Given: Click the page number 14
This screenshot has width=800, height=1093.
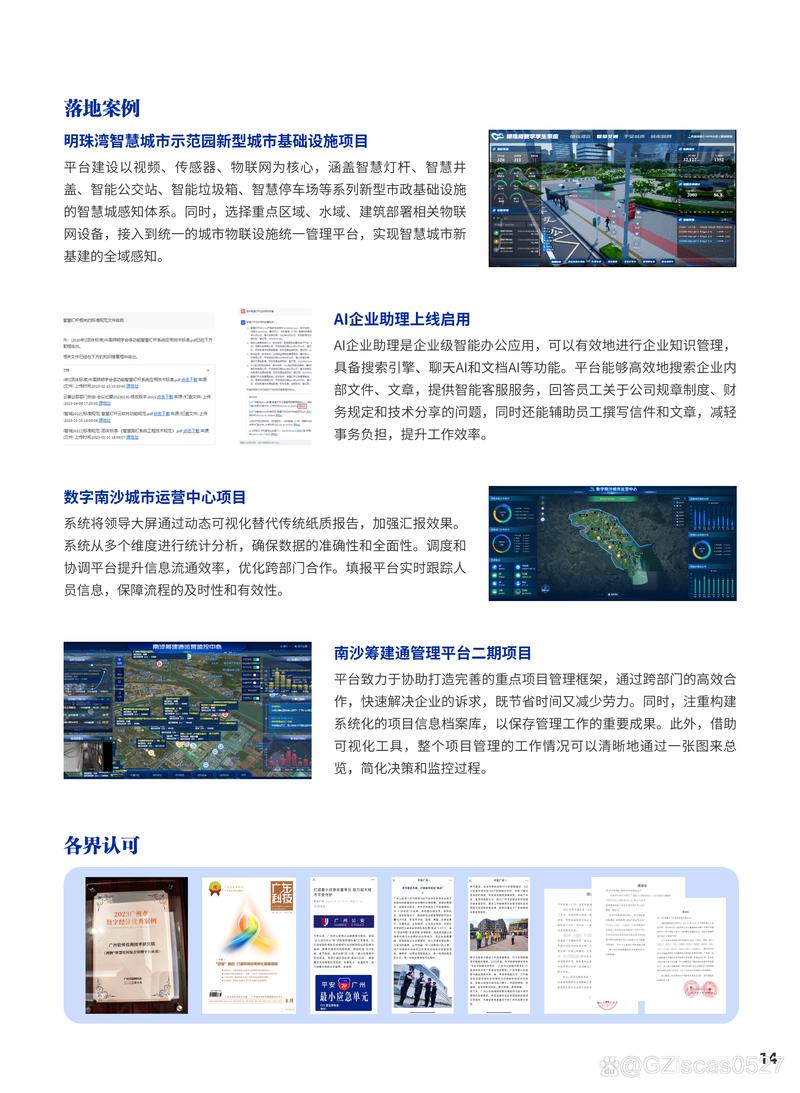Looking at the screenshot, I should click(768, 1058).
